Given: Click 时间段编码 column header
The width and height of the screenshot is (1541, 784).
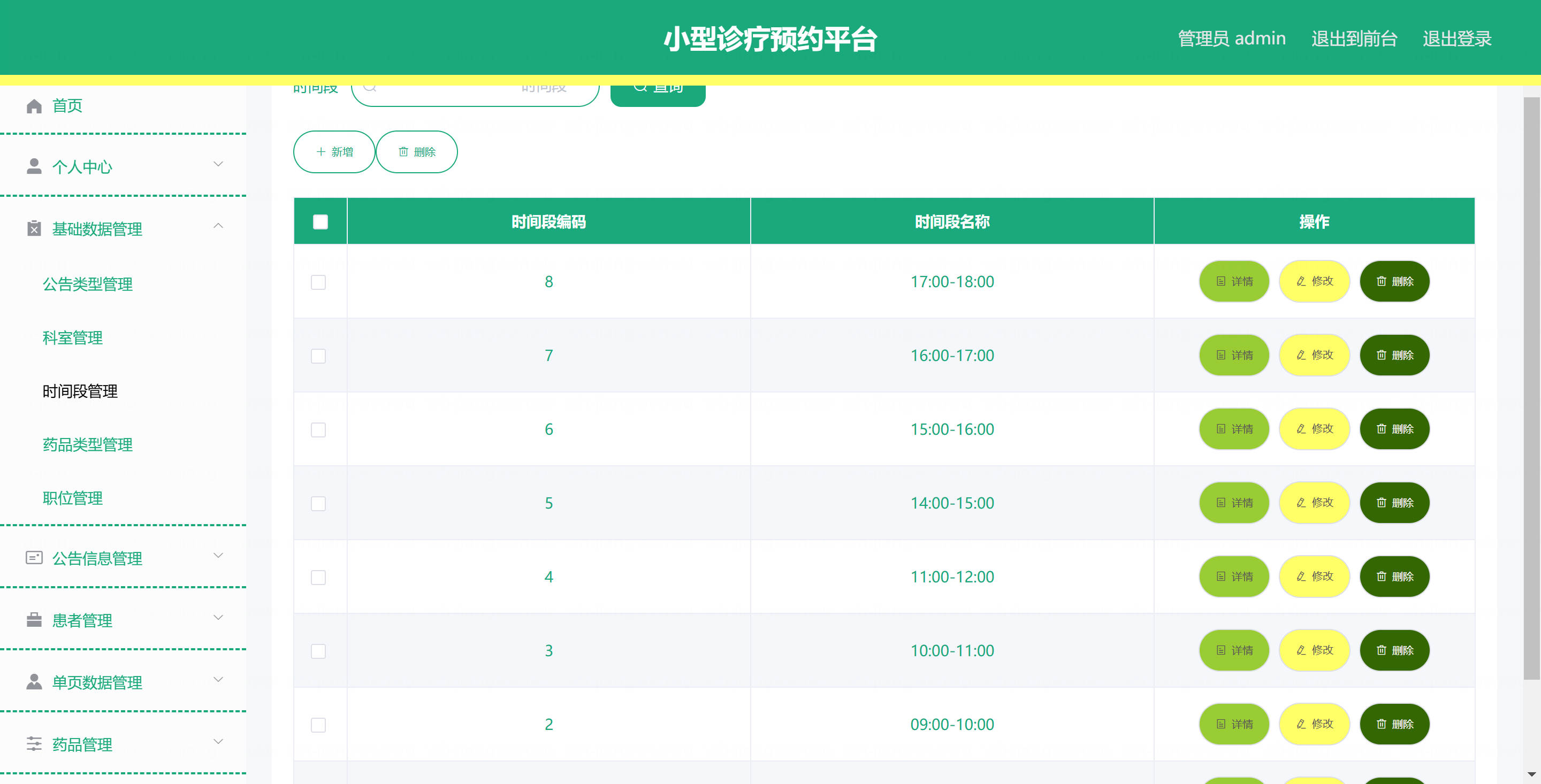Looking at the screenshot, I should click(548, 221).
